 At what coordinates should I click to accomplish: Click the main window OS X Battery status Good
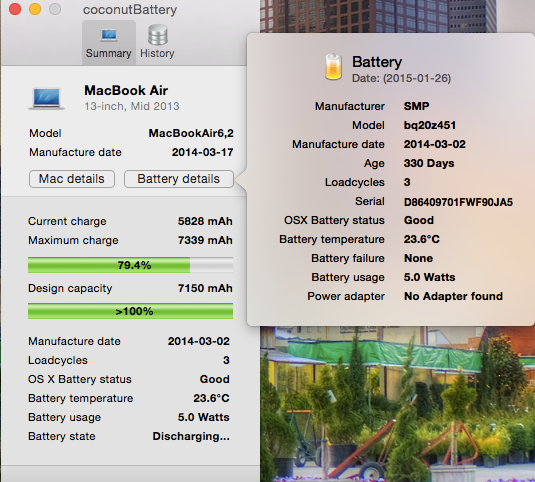click(215, 379)
